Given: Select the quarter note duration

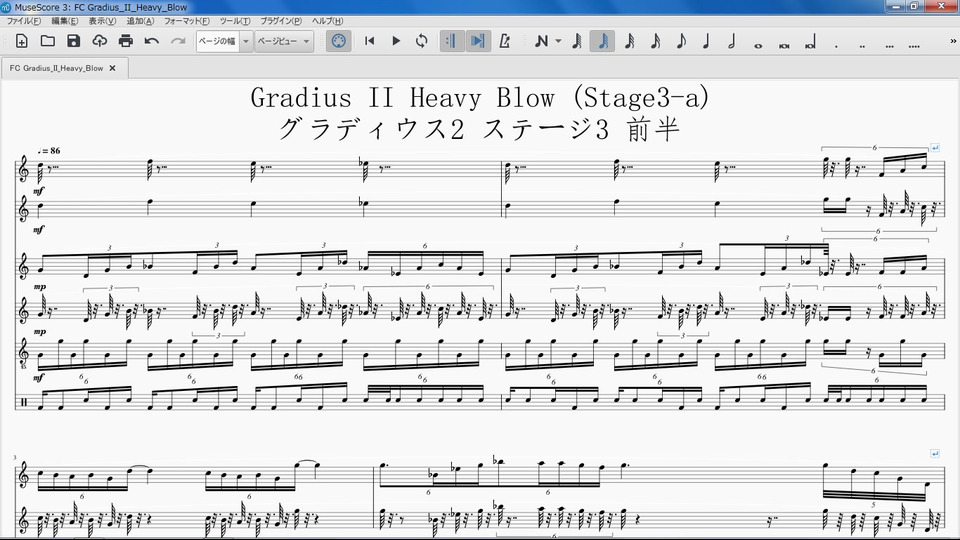Looking at the screenshot, I should pos(706,41).
